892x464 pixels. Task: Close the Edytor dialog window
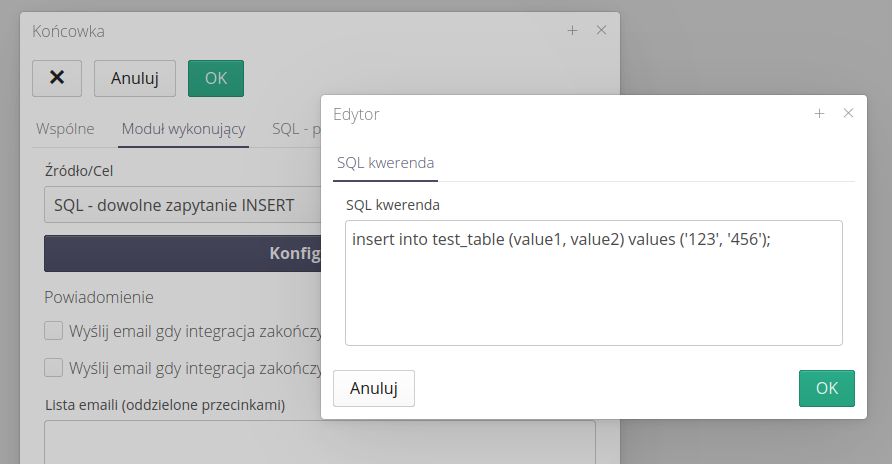point(848,113)
